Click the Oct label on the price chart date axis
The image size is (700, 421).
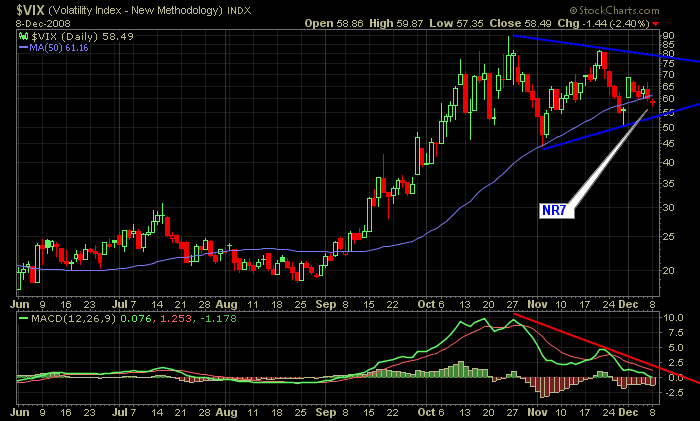pyautogui.click(x=426, y=304)
